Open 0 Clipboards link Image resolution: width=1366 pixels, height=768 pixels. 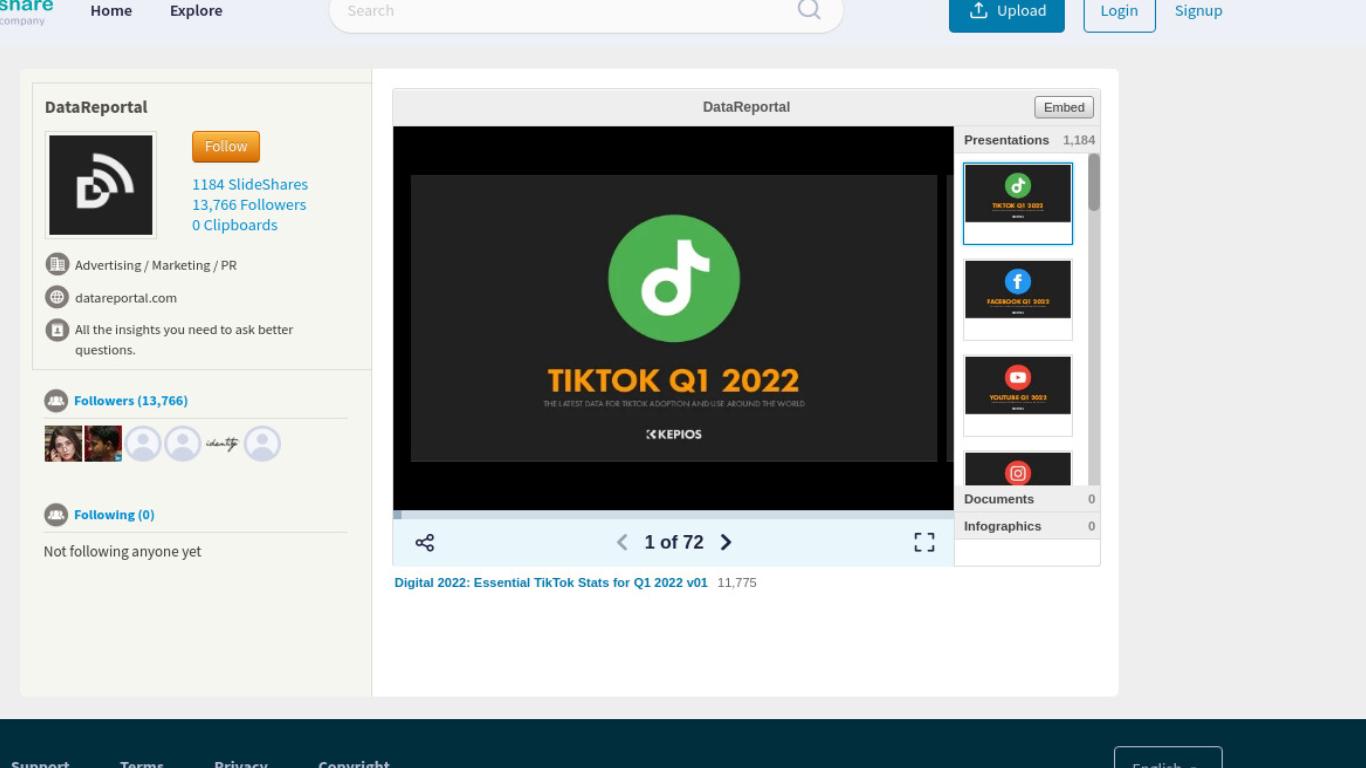pos(235,224)
